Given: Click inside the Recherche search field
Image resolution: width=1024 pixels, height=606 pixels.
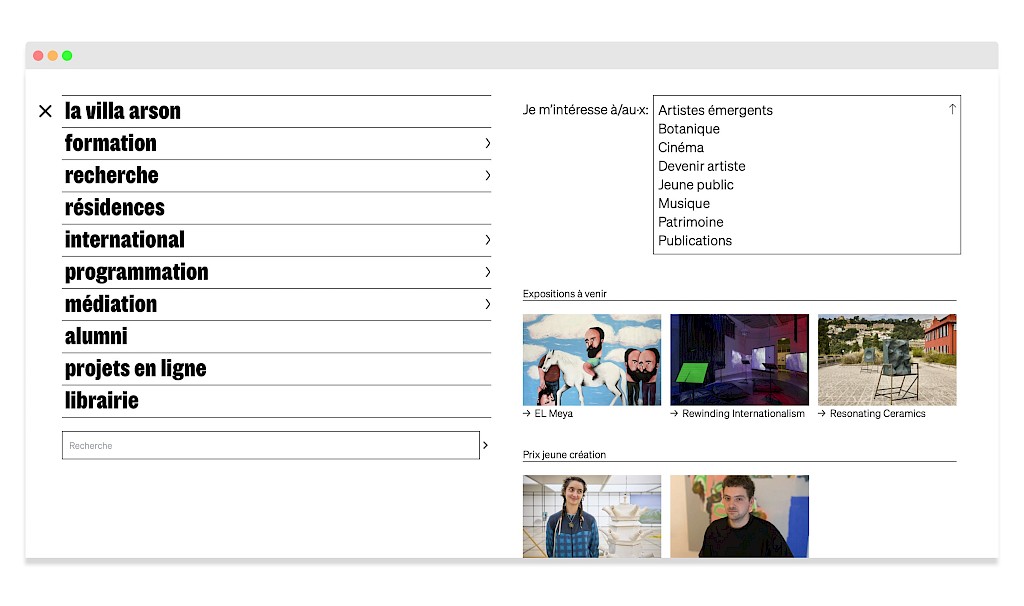Looking at the screenshot, I should pos(270,445).
